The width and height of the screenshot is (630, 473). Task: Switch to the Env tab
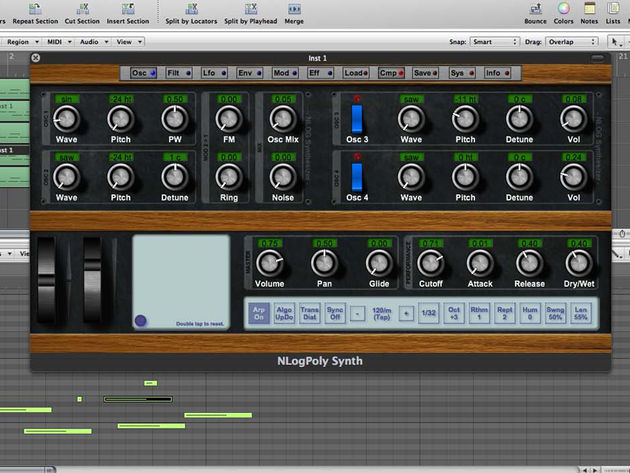pyautogui.click(x=250, y=73)
